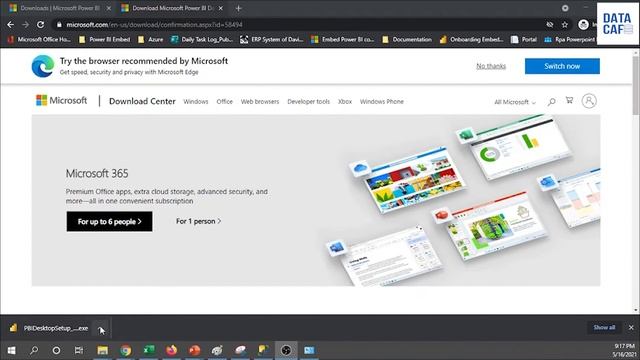Viewport: 640px width, 360px height.
Task: Click the site lock icon in the address bar
Action: pos(59,25)
